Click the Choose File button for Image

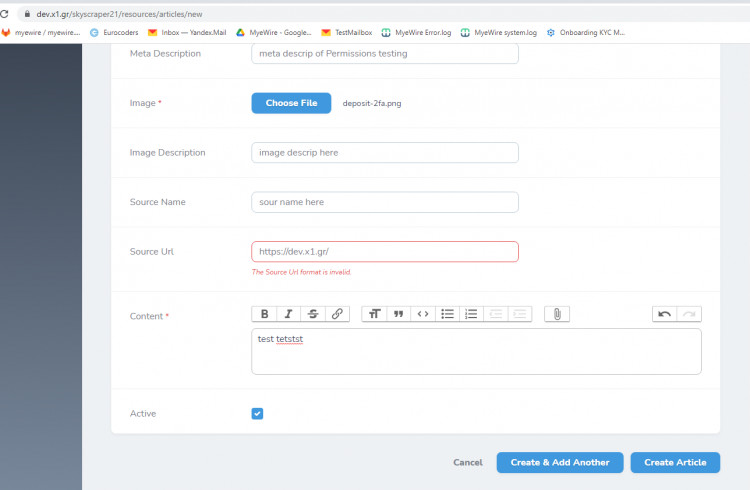tap(291, 103)
